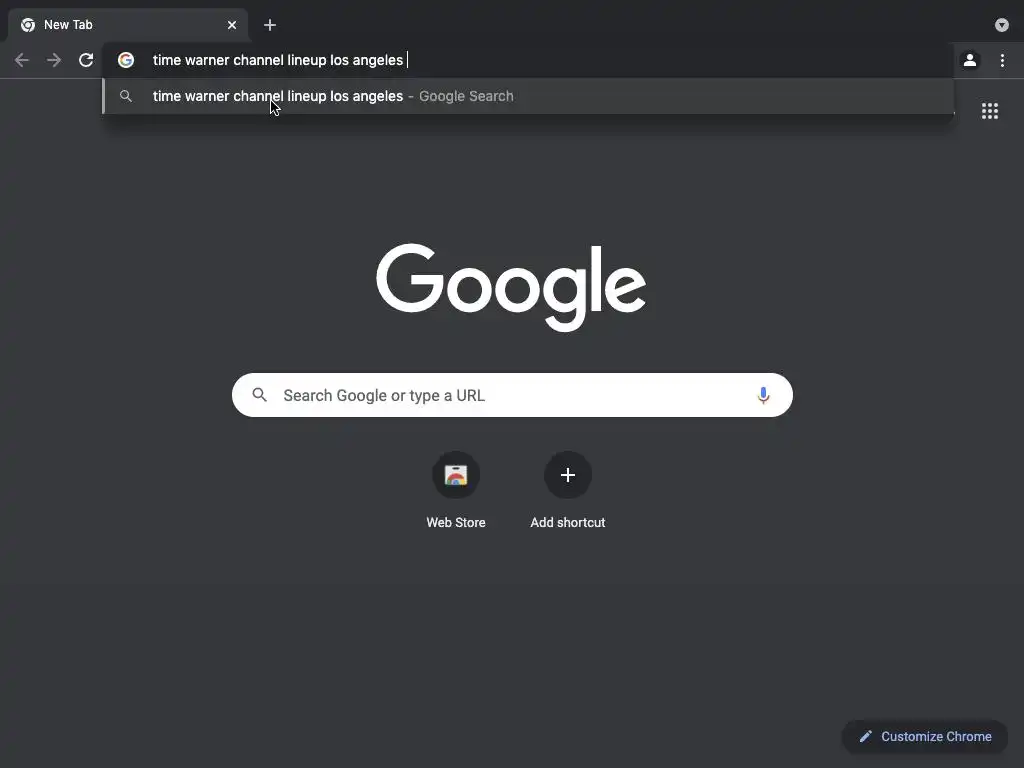The height and width of the screenshot is (768, 1024).
Task: Click the Web Store label
Action: click(456, 522)
